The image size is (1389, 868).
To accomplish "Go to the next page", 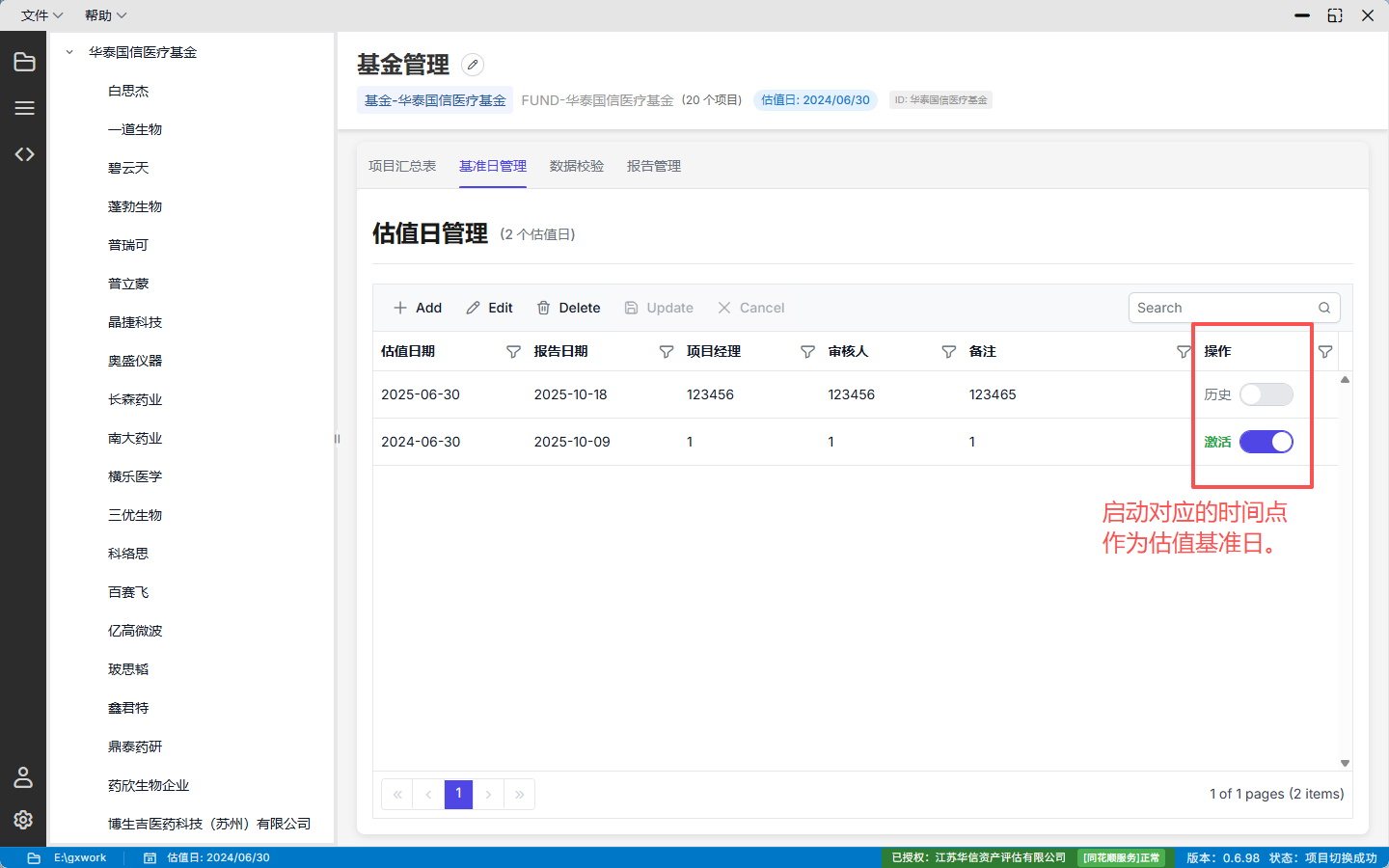I will tap(489, 795).
